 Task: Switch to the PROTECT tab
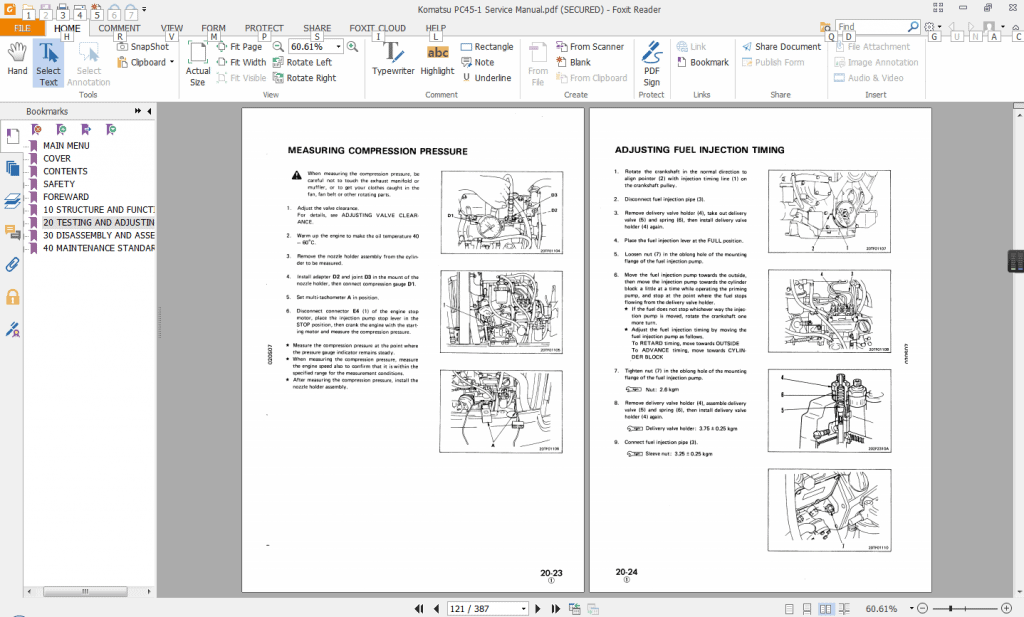[x=264, y=28]
